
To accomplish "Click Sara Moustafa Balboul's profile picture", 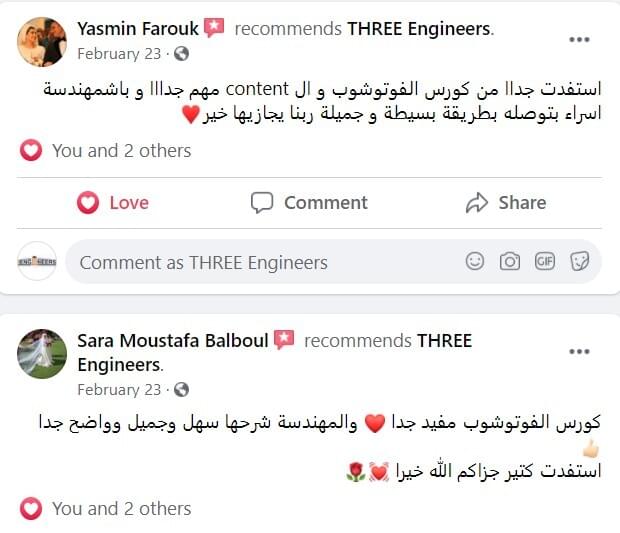I will pyautogui.click(x=42, y=354).
